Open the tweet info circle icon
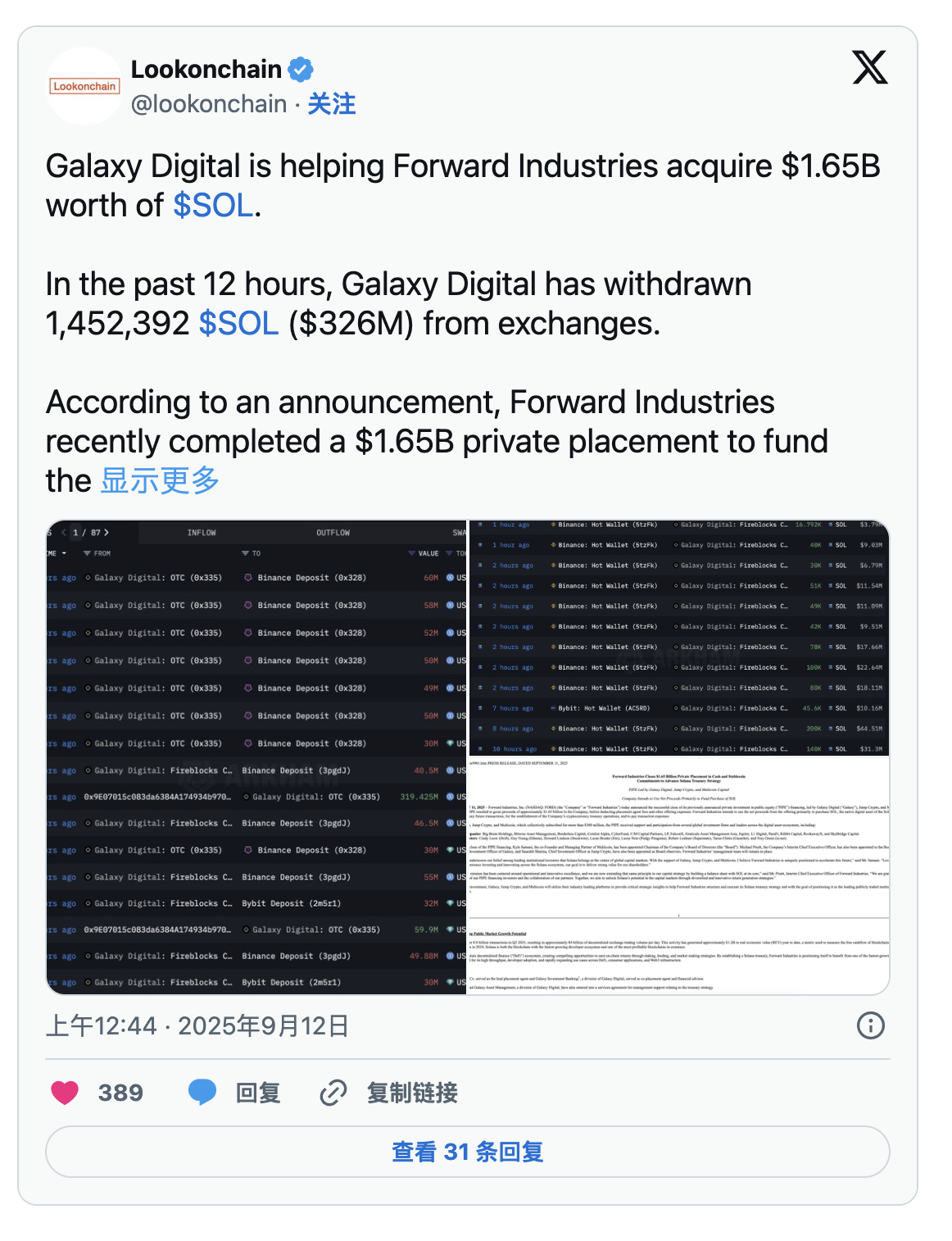Screen dimensions: 952x1241 point(870,1025)
